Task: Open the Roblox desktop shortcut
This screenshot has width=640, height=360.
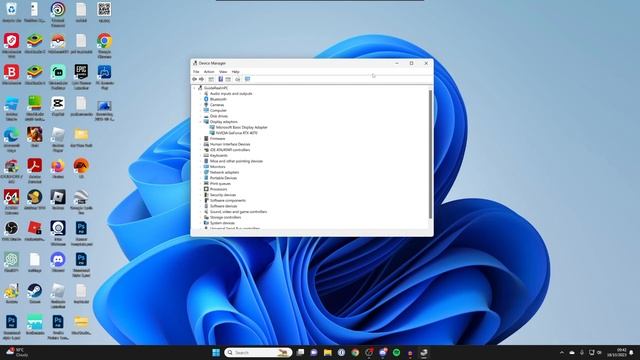Action: click(x=58, y=200)
